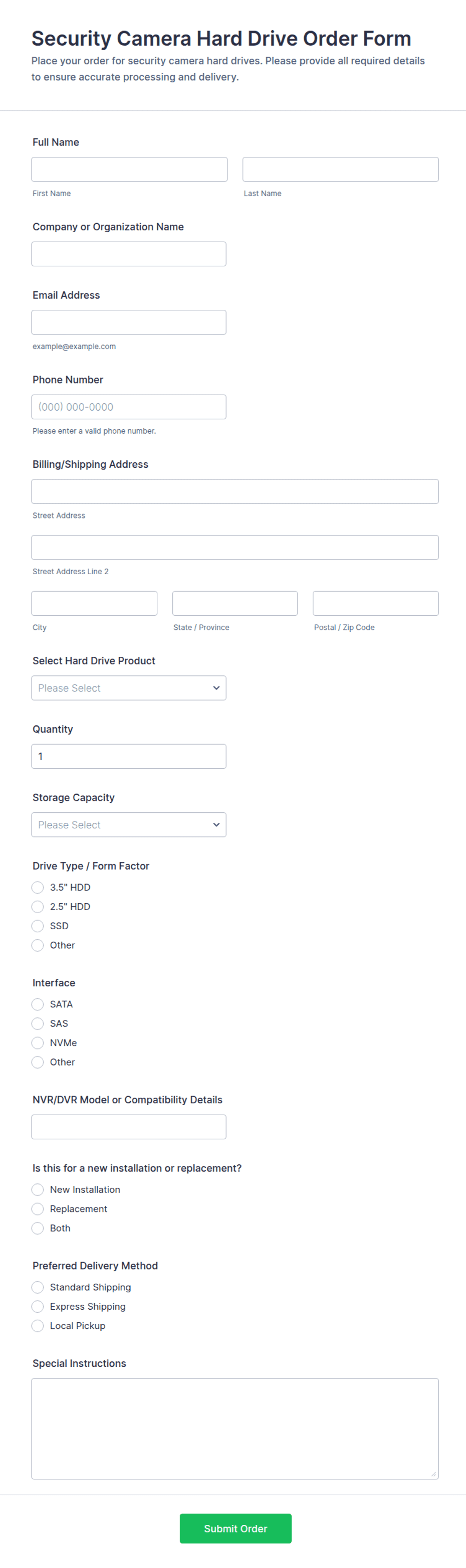Choose the SSD radio option
This screenshot has height=1568, width=466.
point(38,926)
